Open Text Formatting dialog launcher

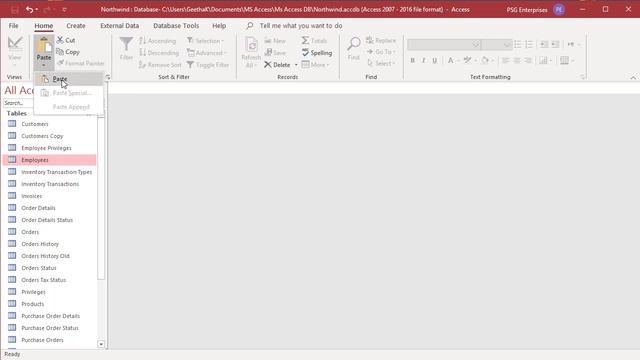tap(582, 77)
